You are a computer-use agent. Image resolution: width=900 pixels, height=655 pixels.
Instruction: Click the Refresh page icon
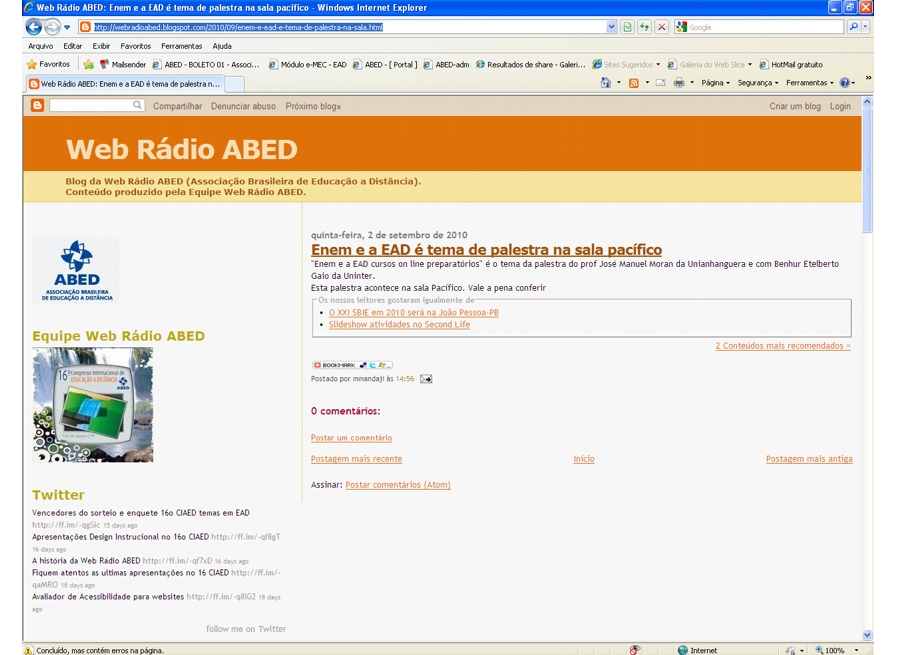644,27
